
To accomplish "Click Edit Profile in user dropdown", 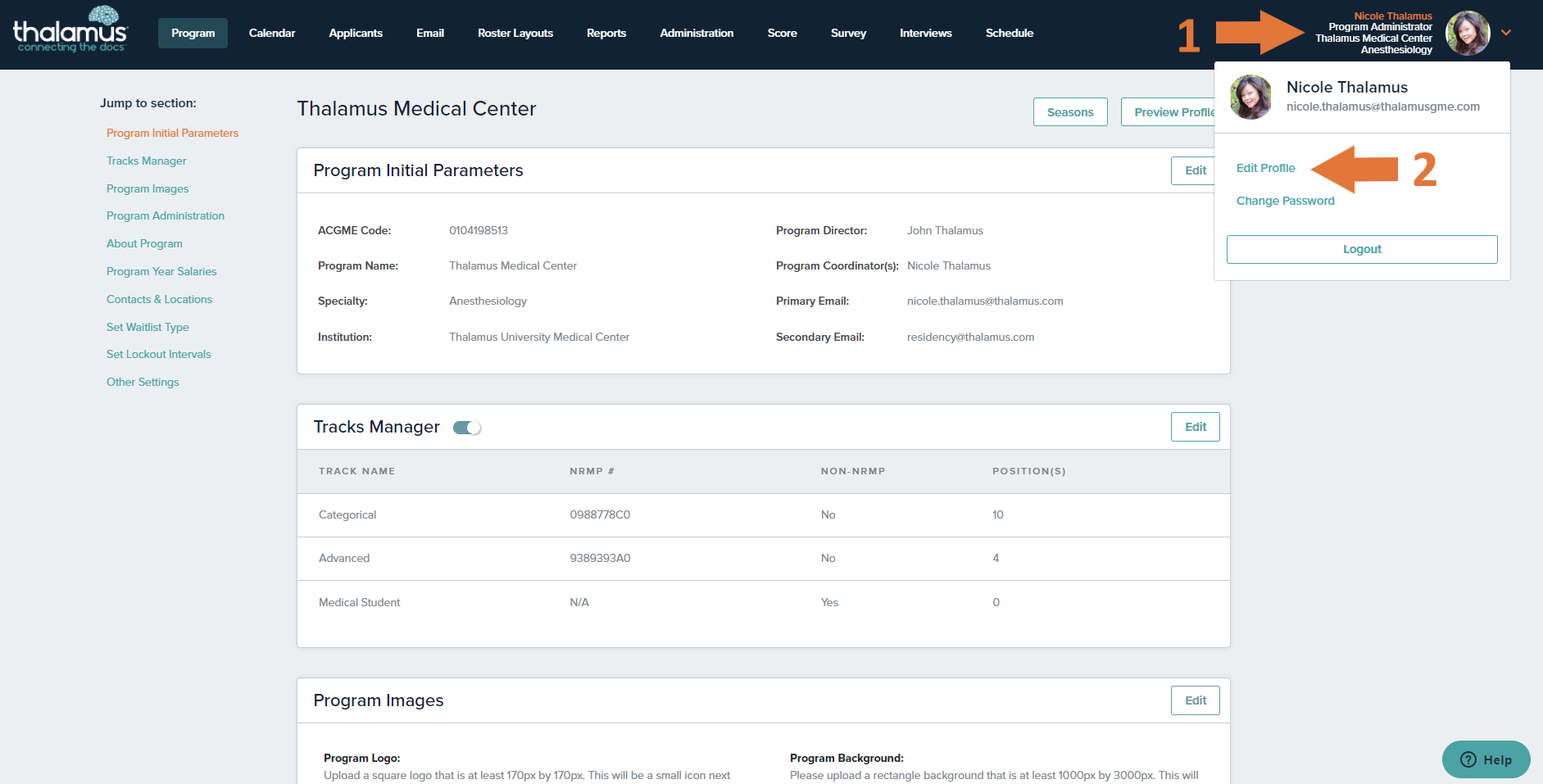I will tap(1266, 168).
